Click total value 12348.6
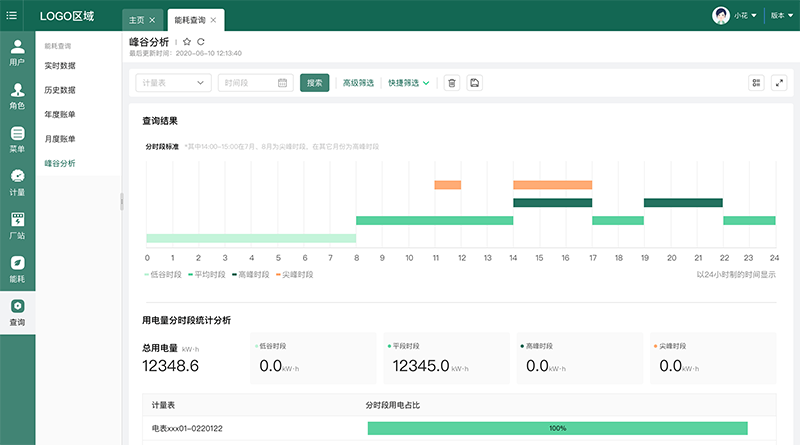 [170, 366]
